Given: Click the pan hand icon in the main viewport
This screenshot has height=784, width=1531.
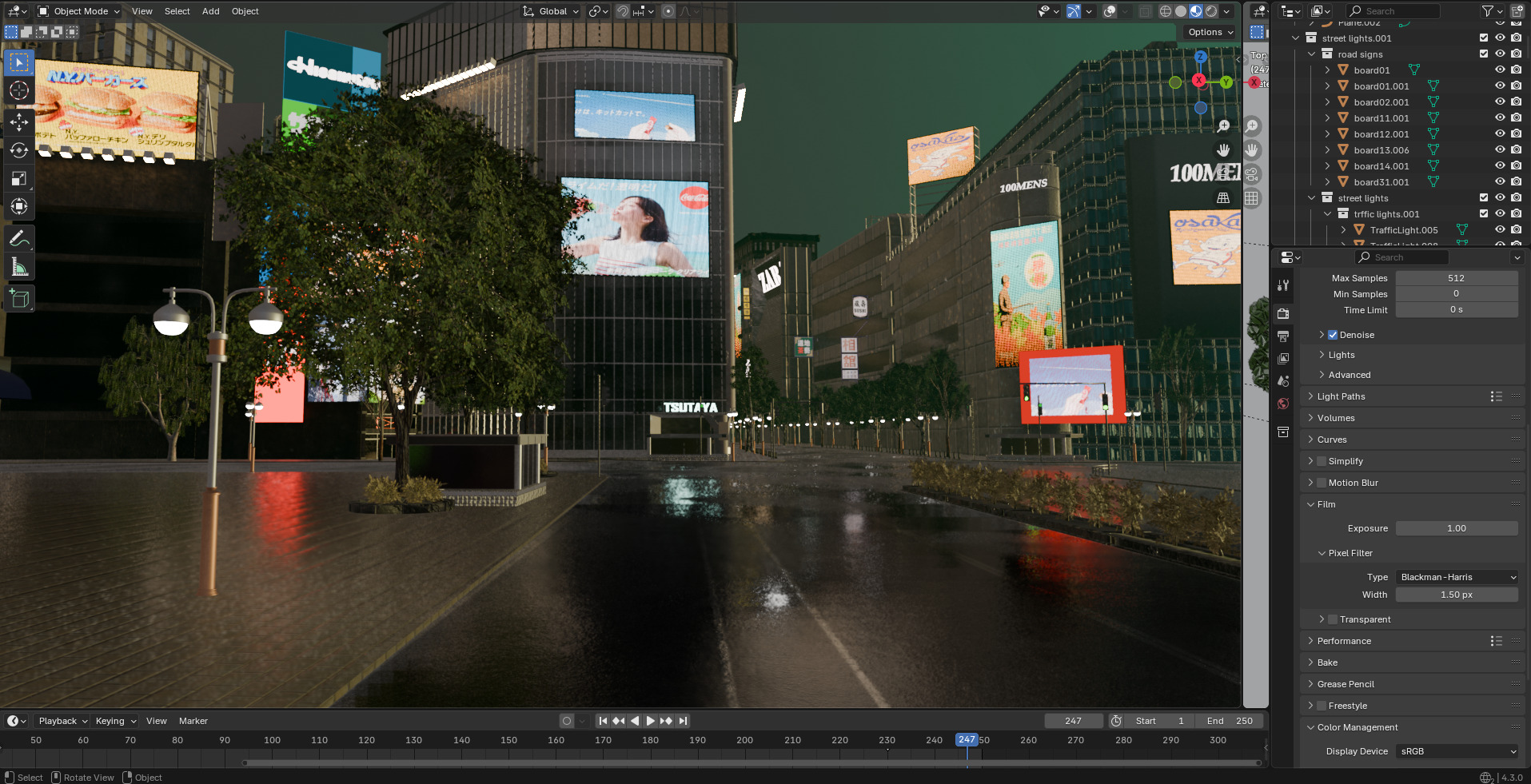Looking at the screenshot, I should 1223,150.
